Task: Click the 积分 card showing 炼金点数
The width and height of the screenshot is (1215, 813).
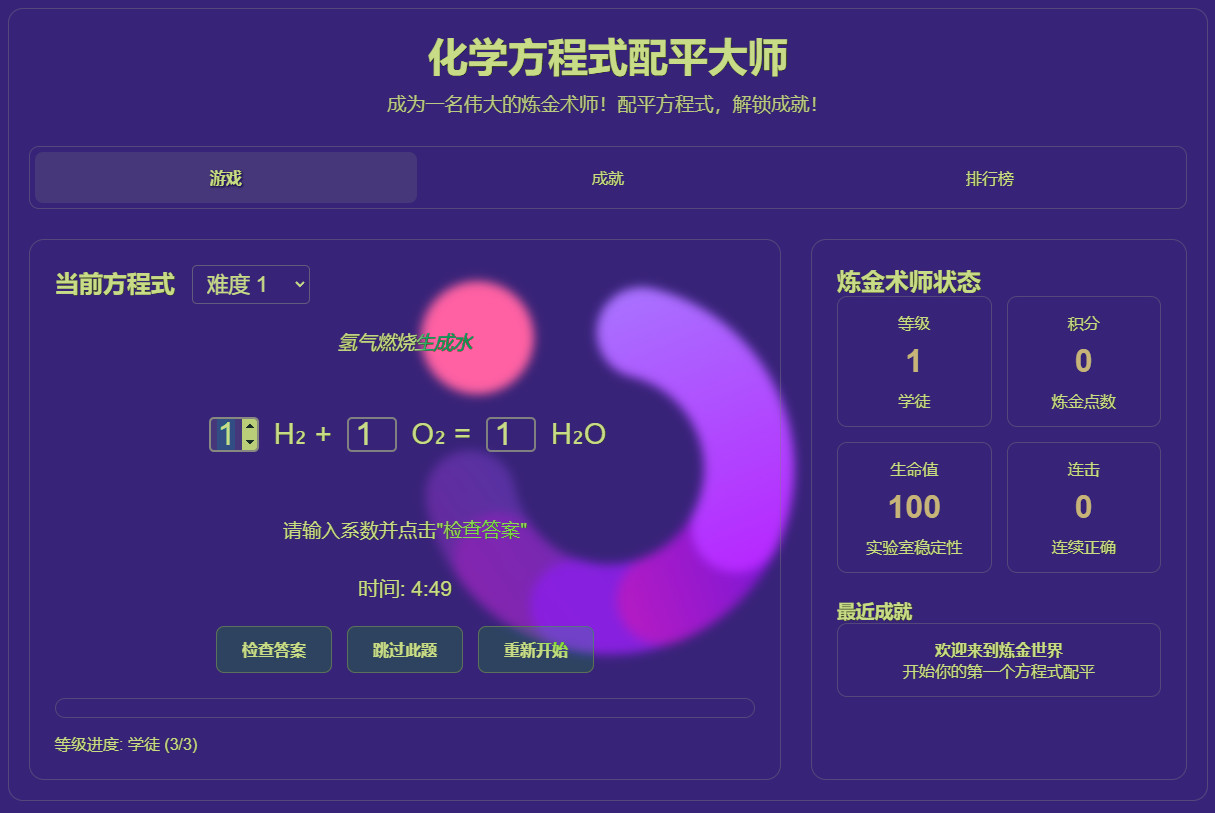Action: [1083, 361]
